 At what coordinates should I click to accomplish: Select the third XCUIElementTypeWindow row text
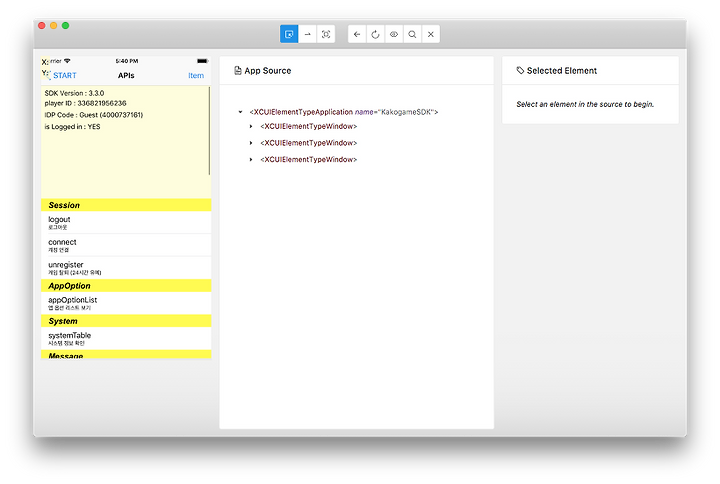[309, 159]
